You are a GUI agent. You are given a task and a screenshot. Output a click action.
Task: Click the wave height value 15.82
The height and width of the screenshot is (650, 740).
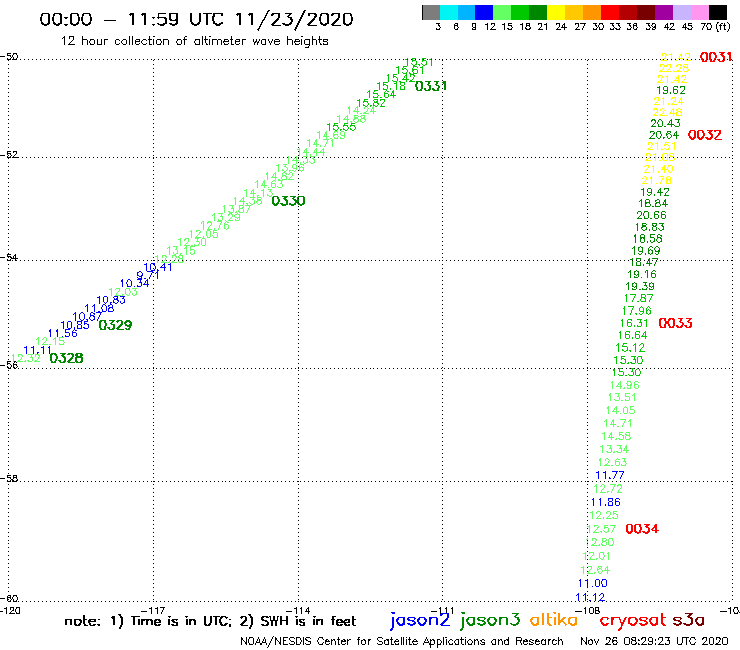tap(371, 103)
